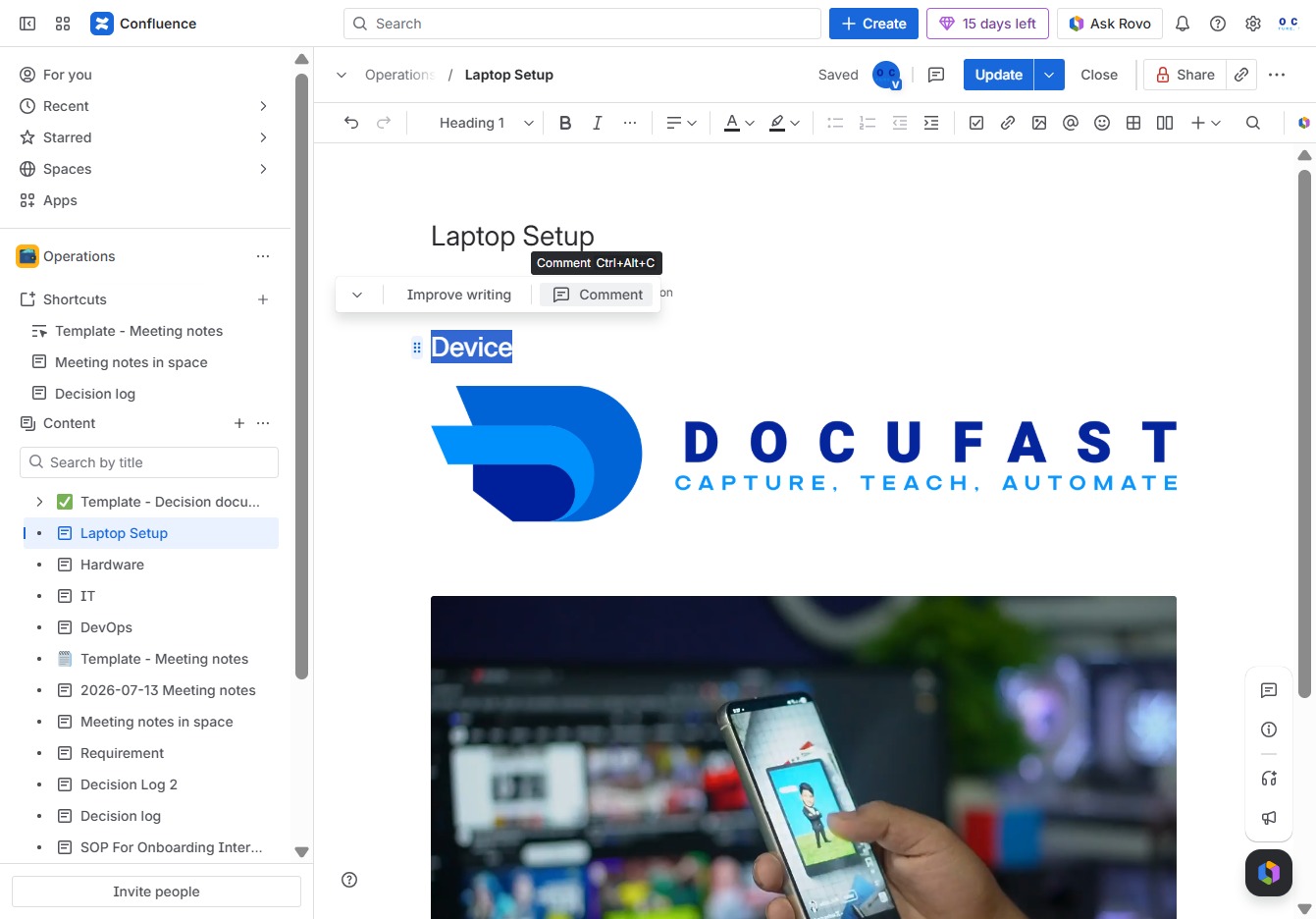The height and width of the screenshot is (919, 1316).
Task: Indent the selected text
Action: (x=931, y=123)
